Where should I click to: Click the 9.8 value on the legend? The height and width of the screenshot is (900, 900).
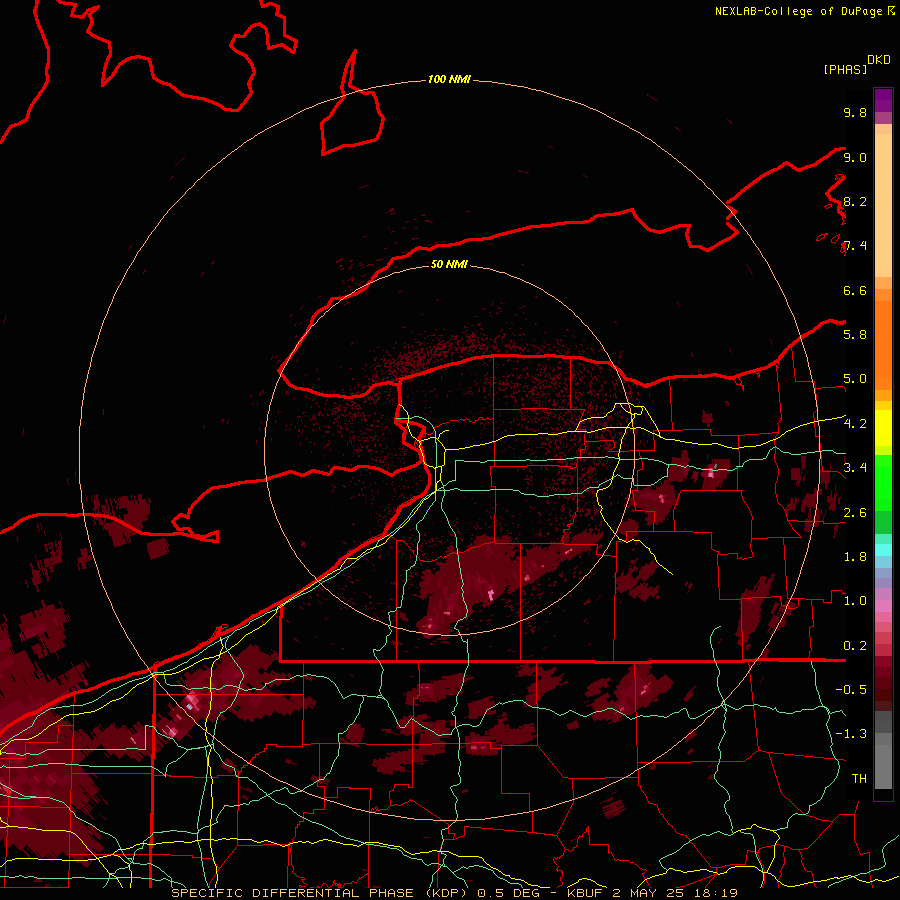click(x=855, y=112)
